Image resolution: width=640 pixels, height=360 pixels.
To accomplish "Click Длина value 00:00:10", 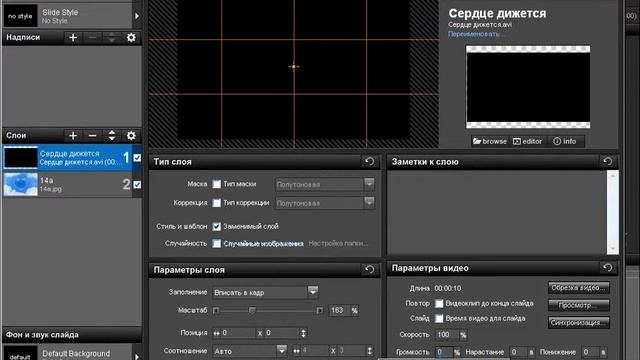I will point(448,288).
